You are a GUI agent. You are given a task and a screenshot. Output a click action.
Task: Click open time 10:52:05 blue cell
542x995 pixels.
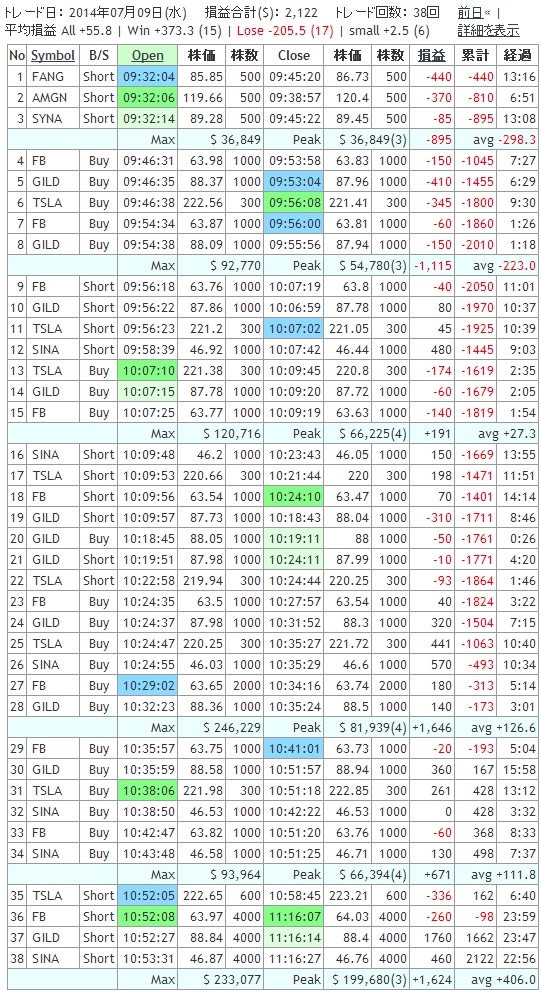point(147,895)
